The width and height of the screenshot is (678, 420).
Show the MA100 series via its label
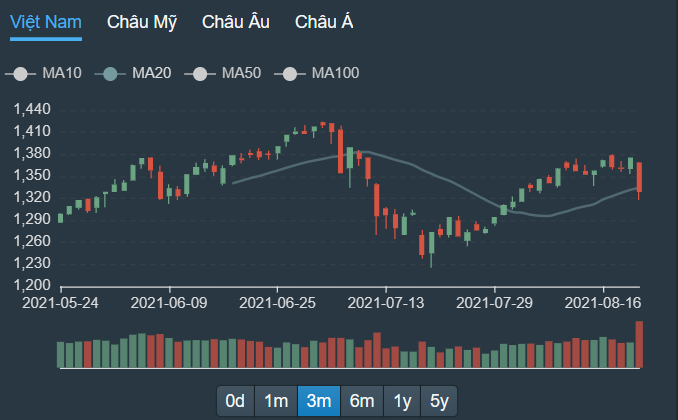(335, 73)
